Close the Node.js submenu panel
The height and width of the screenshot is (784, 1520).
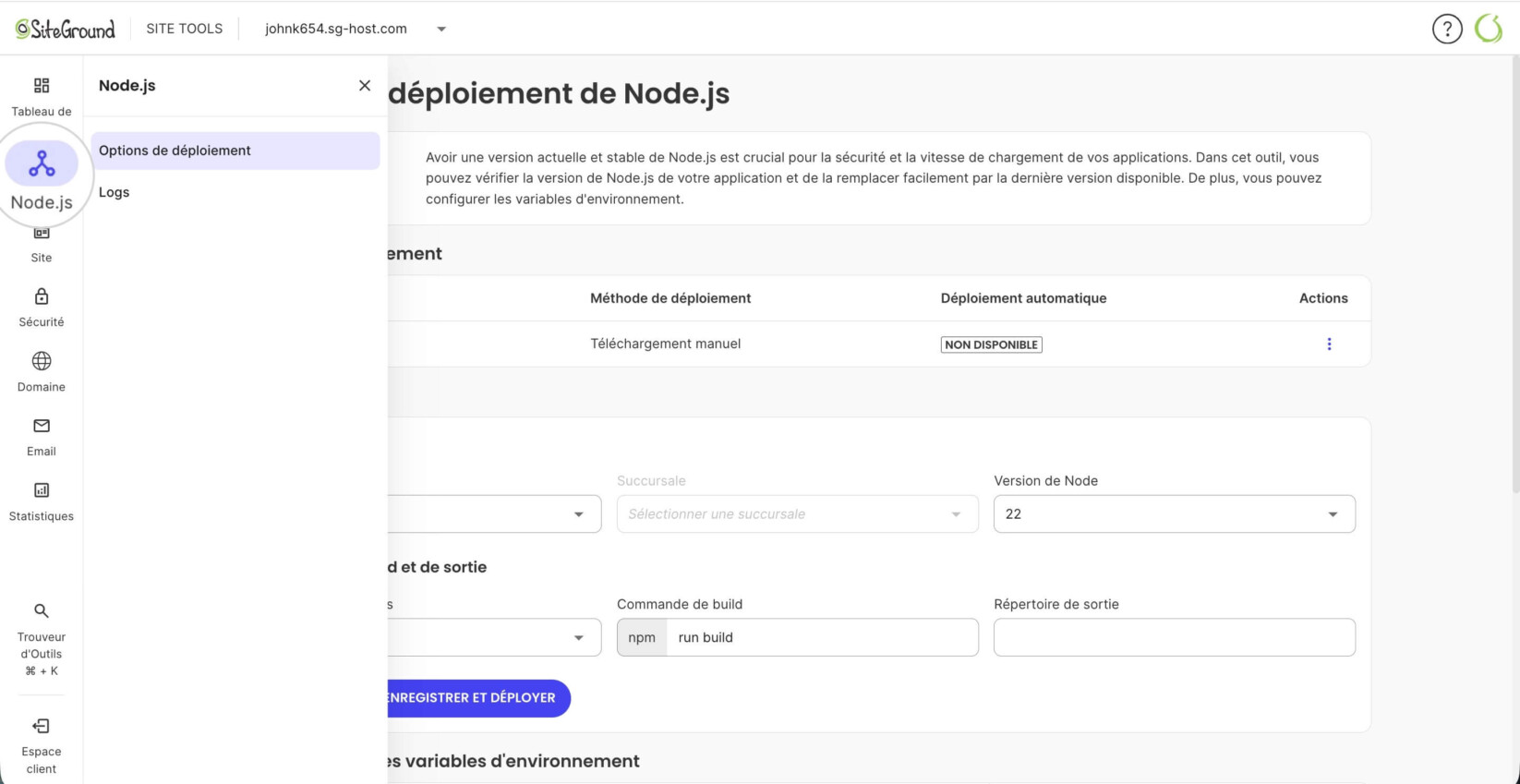(x=365, y=85)
